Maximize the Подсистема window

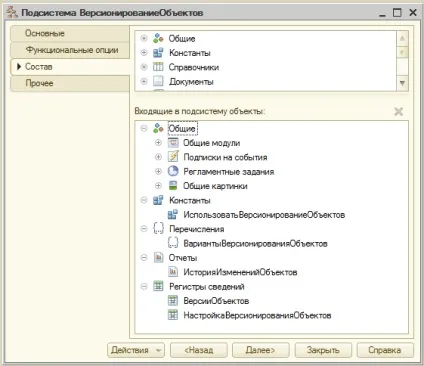point(397,13)
